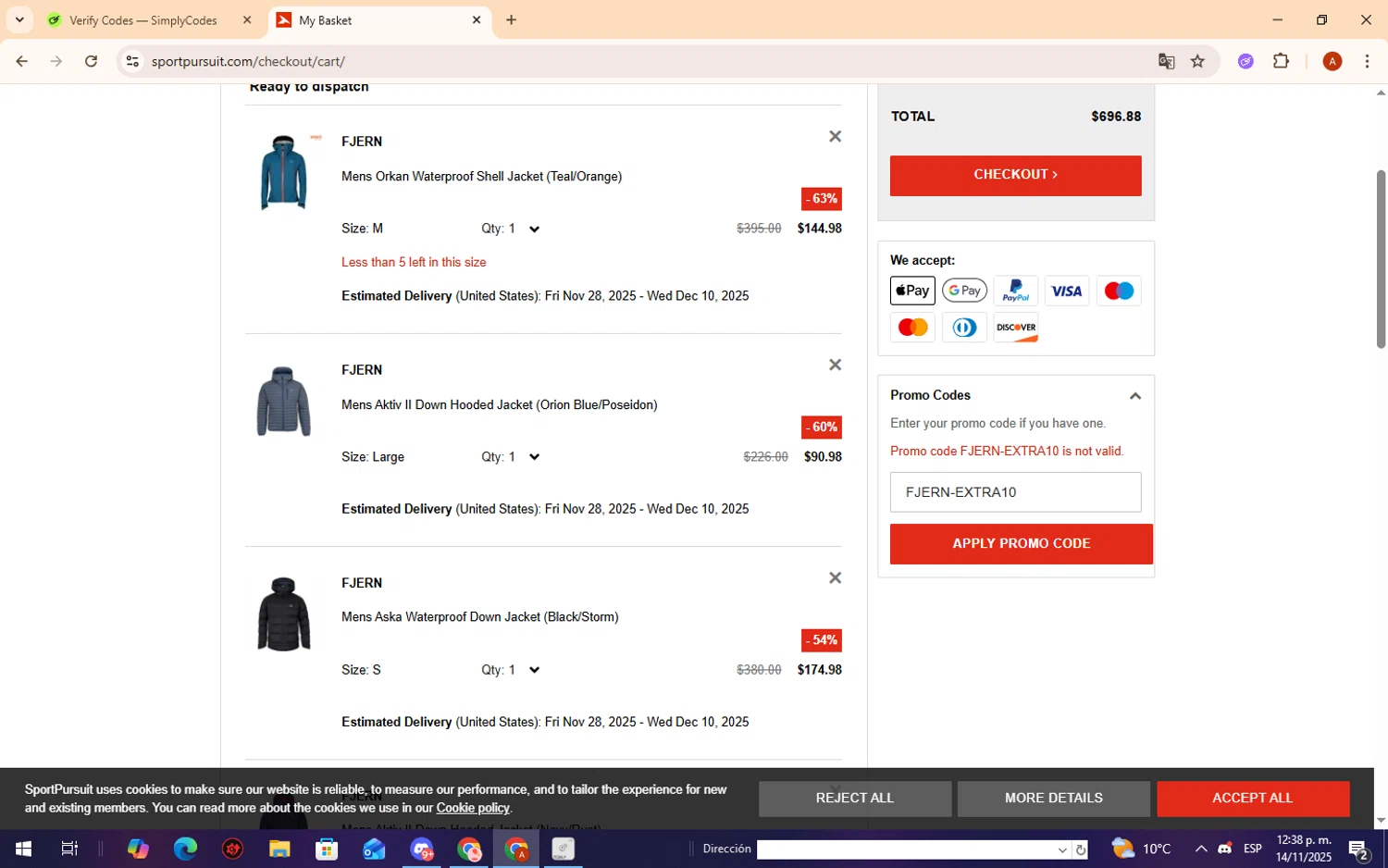Image resolution: width=1388 pixels, height=868 pixels.
Task: Click the Diners Club payment icon
Action: pos(964,328)
